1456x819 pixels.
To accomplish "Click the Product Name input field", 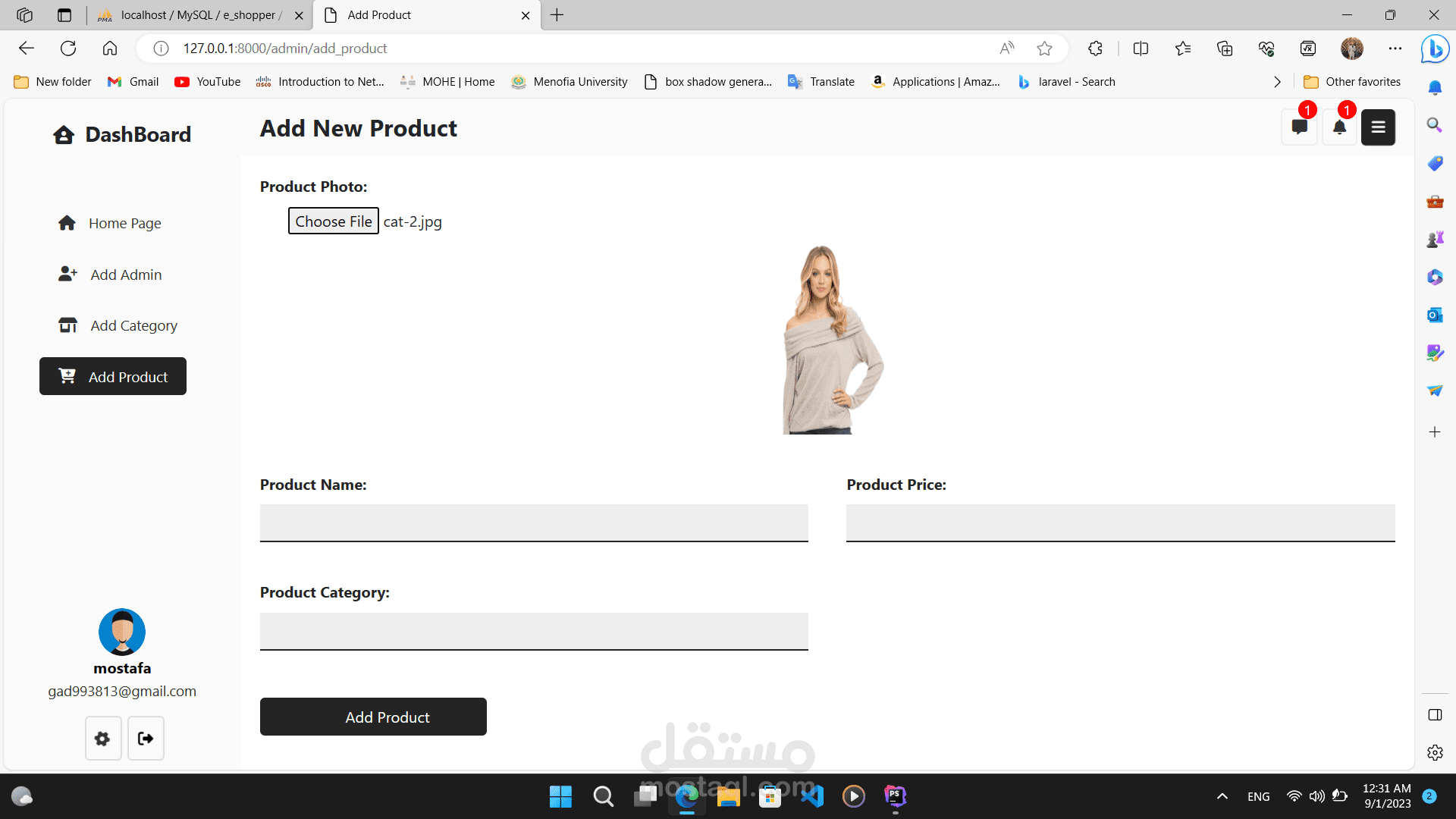I will point(534,522).
